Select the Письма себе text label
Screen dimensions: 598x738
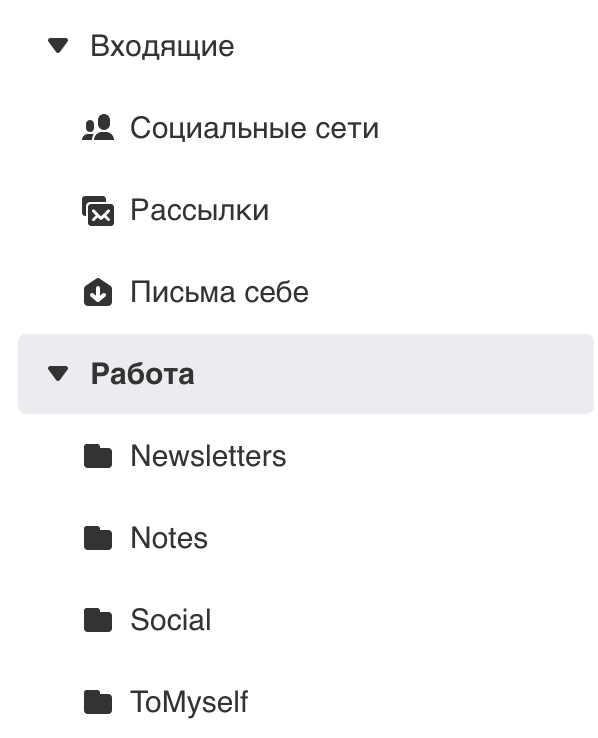[x=219, y=292]
